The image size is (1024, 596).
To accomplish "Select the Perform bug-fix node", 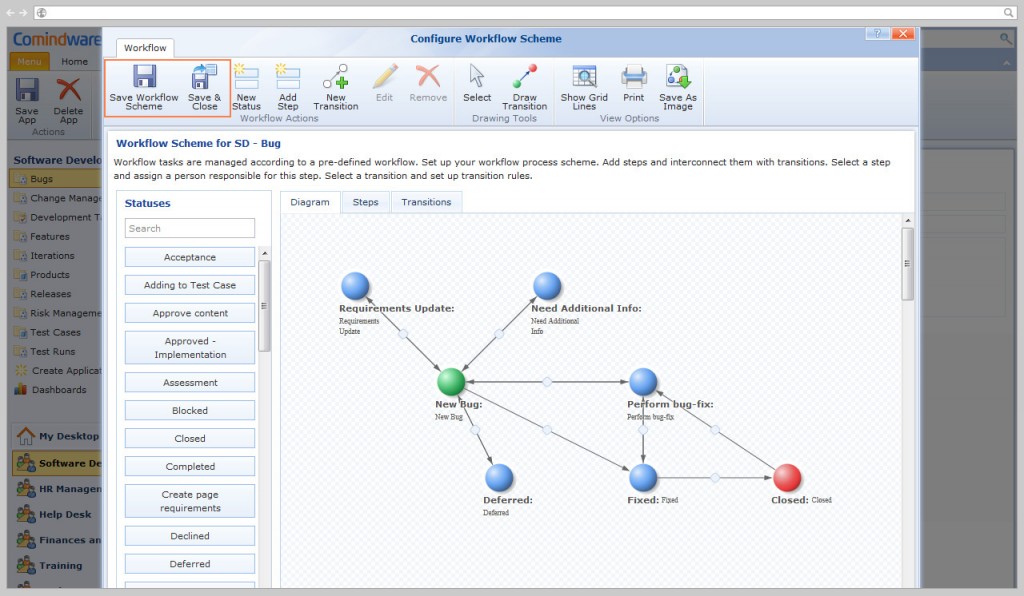I will point(643,382).
